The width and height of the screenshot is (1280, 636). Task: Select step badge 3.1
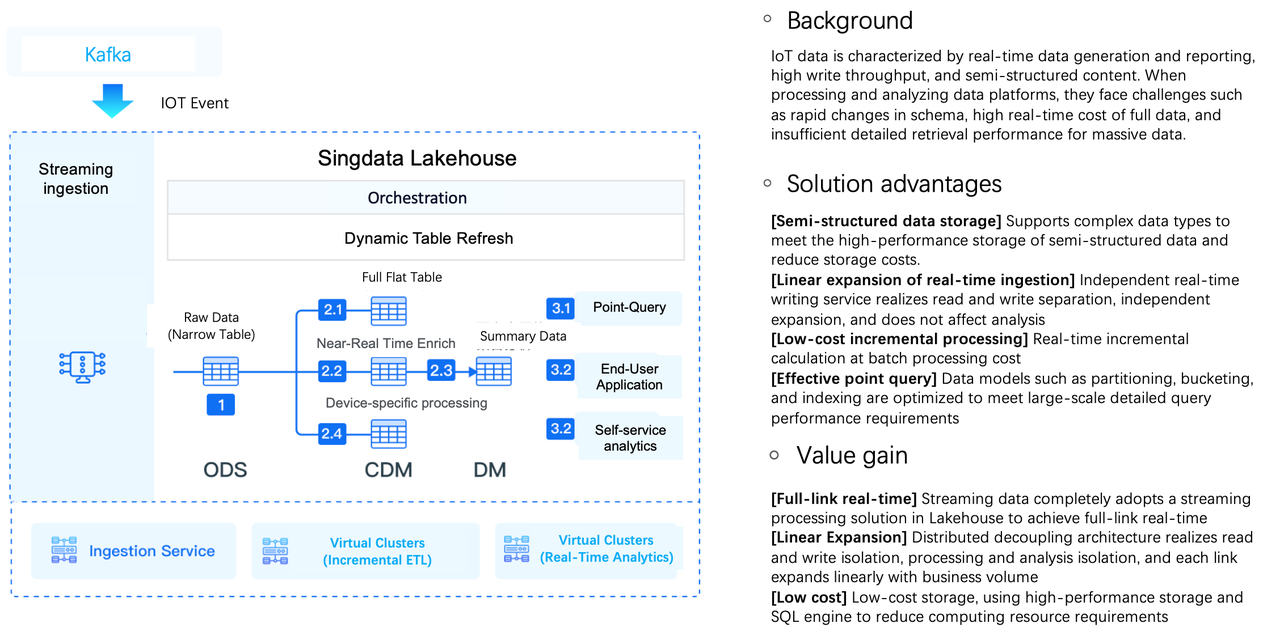tap(560, 308)
